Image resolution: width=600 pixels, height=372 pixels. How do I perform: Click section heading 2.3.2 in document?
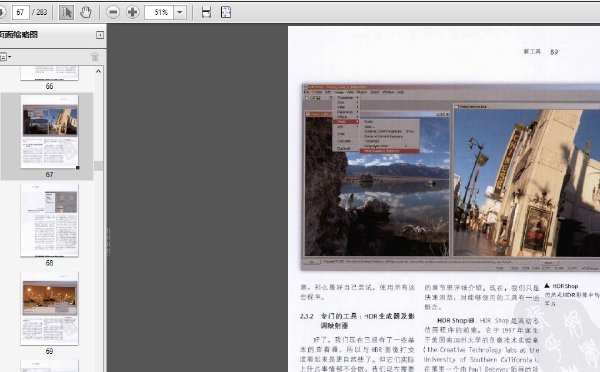(x=357, y=321)
